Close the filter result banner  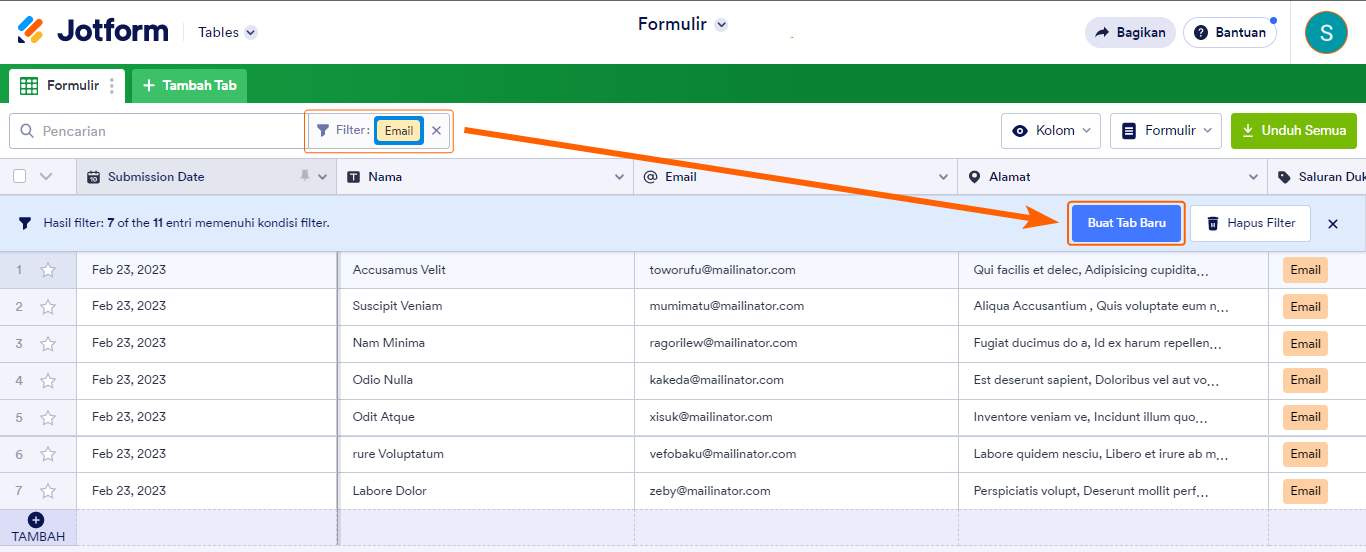coord(1333,224)
